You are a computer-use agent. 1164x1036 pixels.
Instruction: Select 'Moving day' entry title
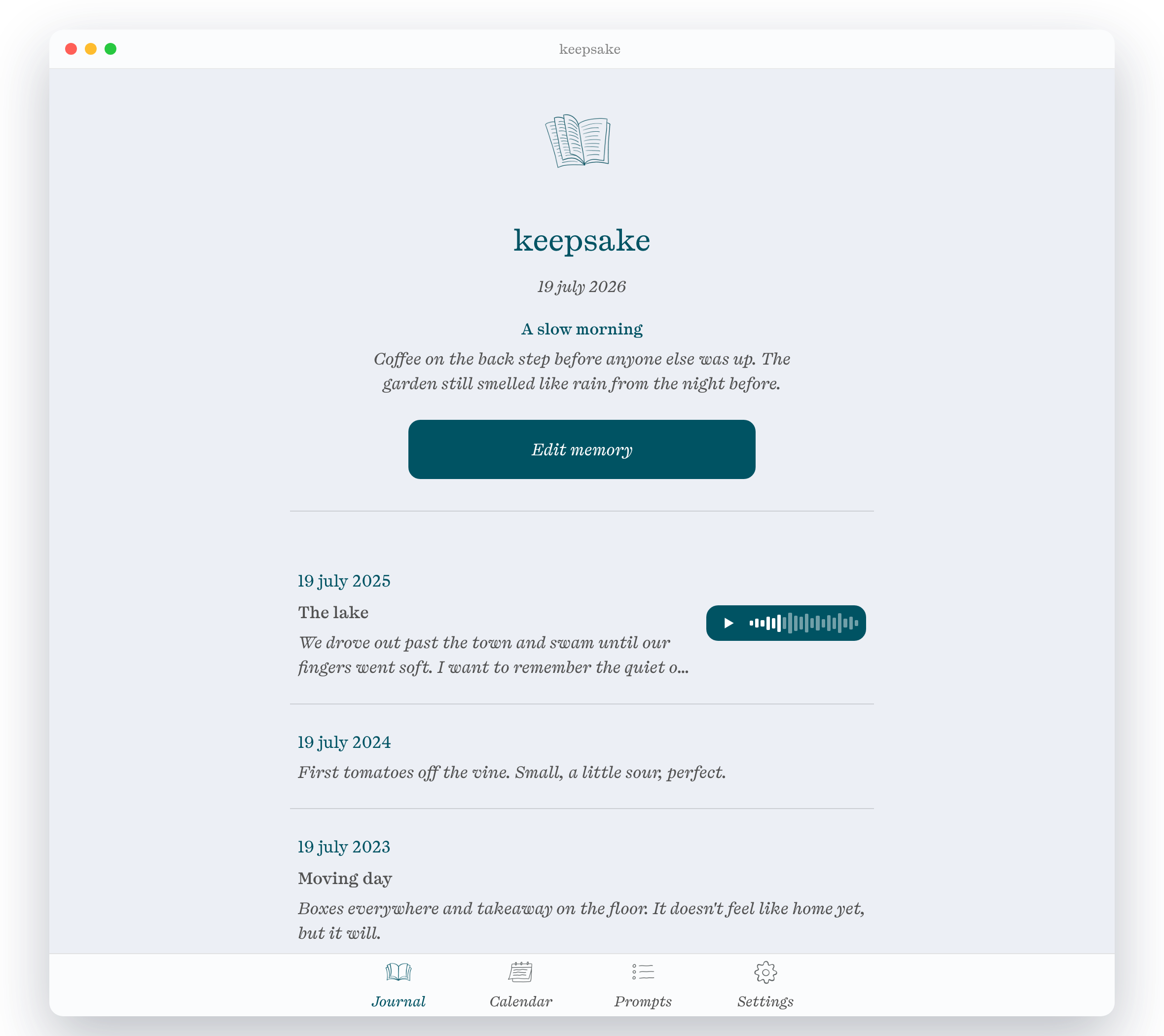coord(345,878)
